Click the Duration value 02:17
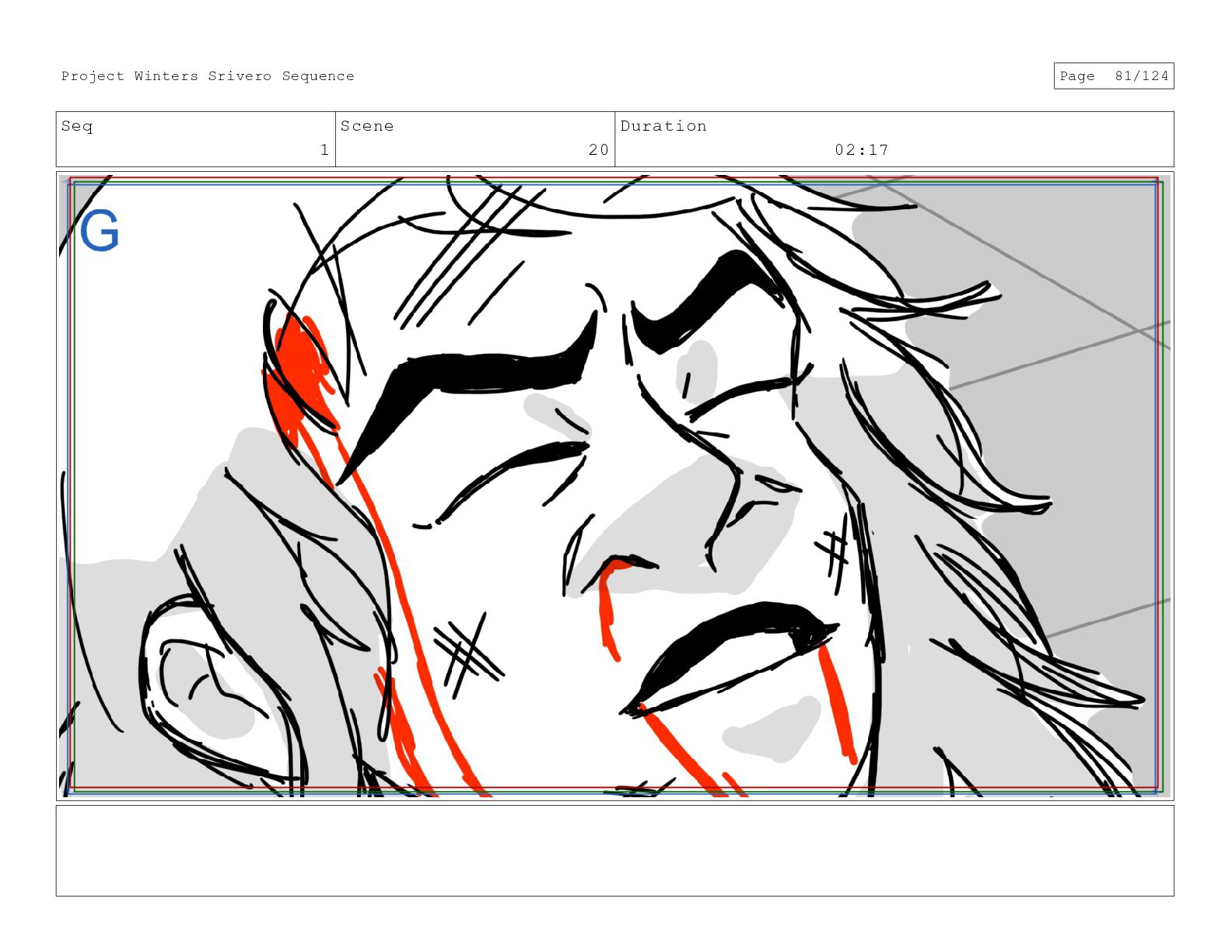Image resolution: width=1232 pixels, height=952 pixels. pos(861,149)
